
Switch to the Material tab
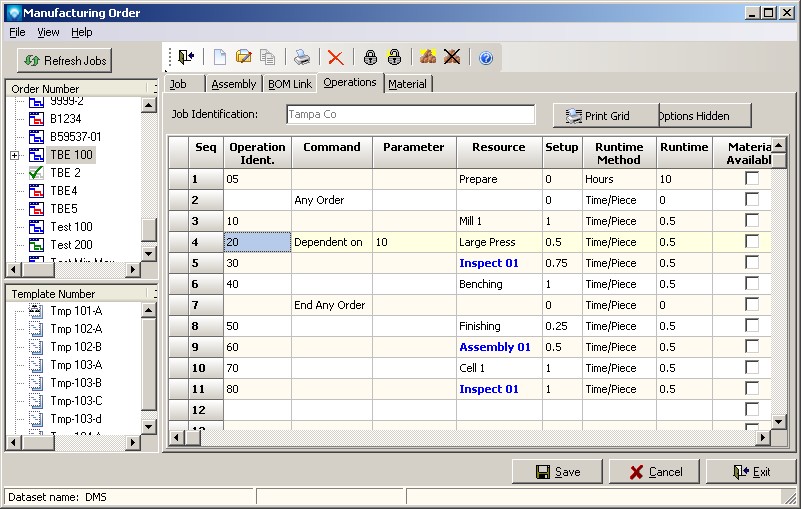(407, 84)
